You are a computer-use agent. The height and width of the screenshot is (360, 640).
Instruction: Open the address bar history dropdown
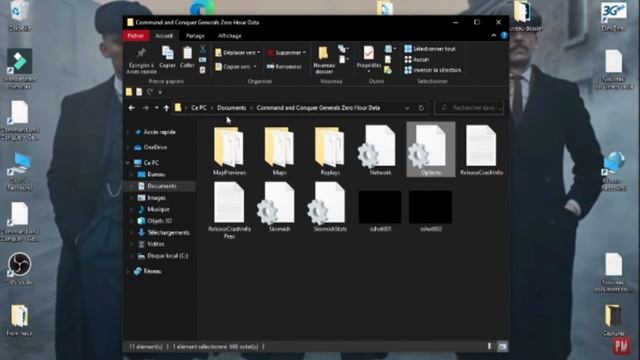pos(407,108)
